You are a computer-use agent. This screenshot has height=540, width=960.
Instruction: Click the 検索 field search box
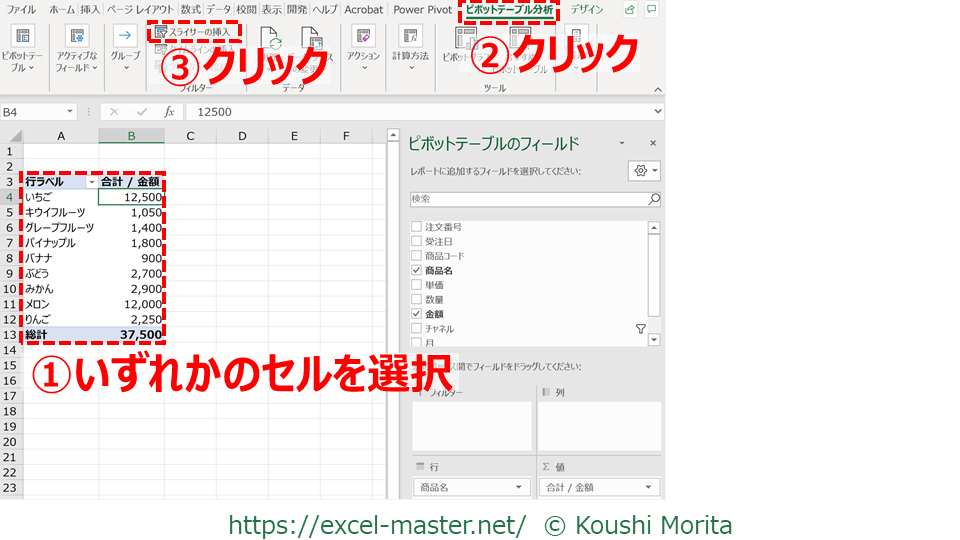click(530, 199)
